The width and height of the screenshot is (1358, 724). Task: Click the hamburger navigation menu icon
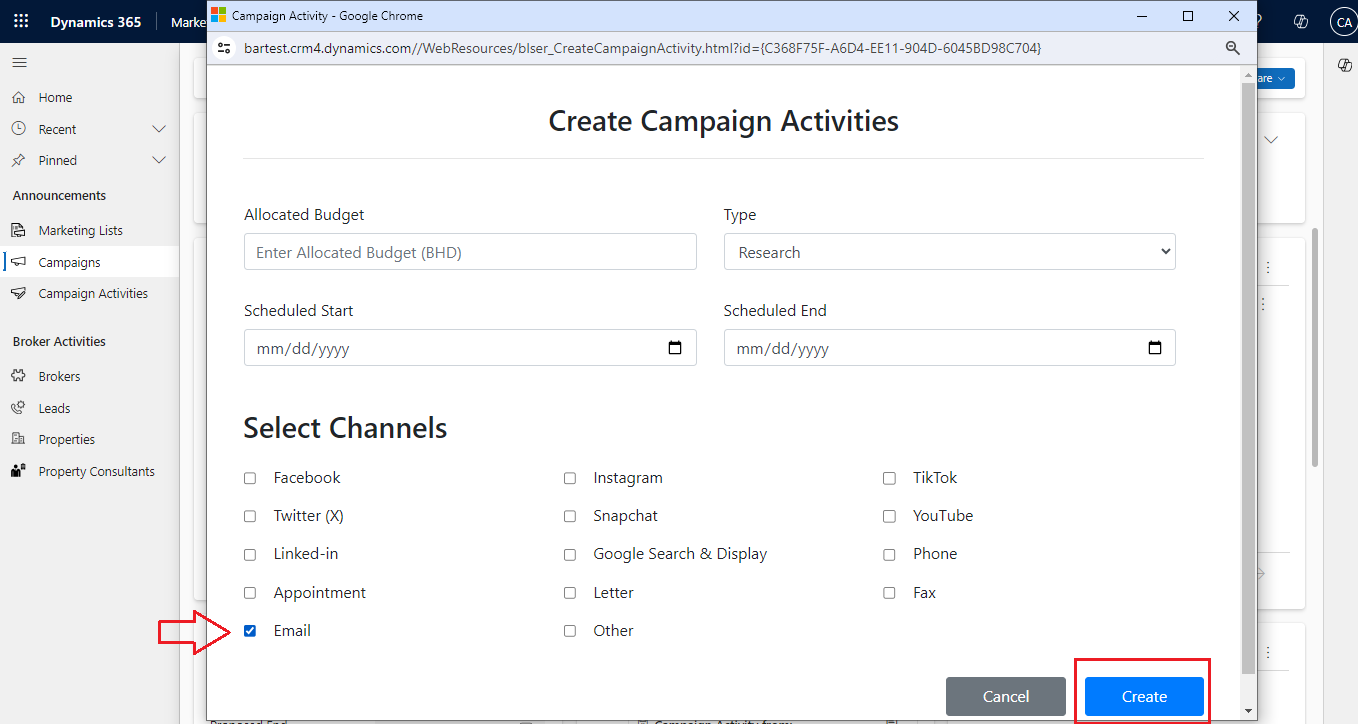click(19, 62)
